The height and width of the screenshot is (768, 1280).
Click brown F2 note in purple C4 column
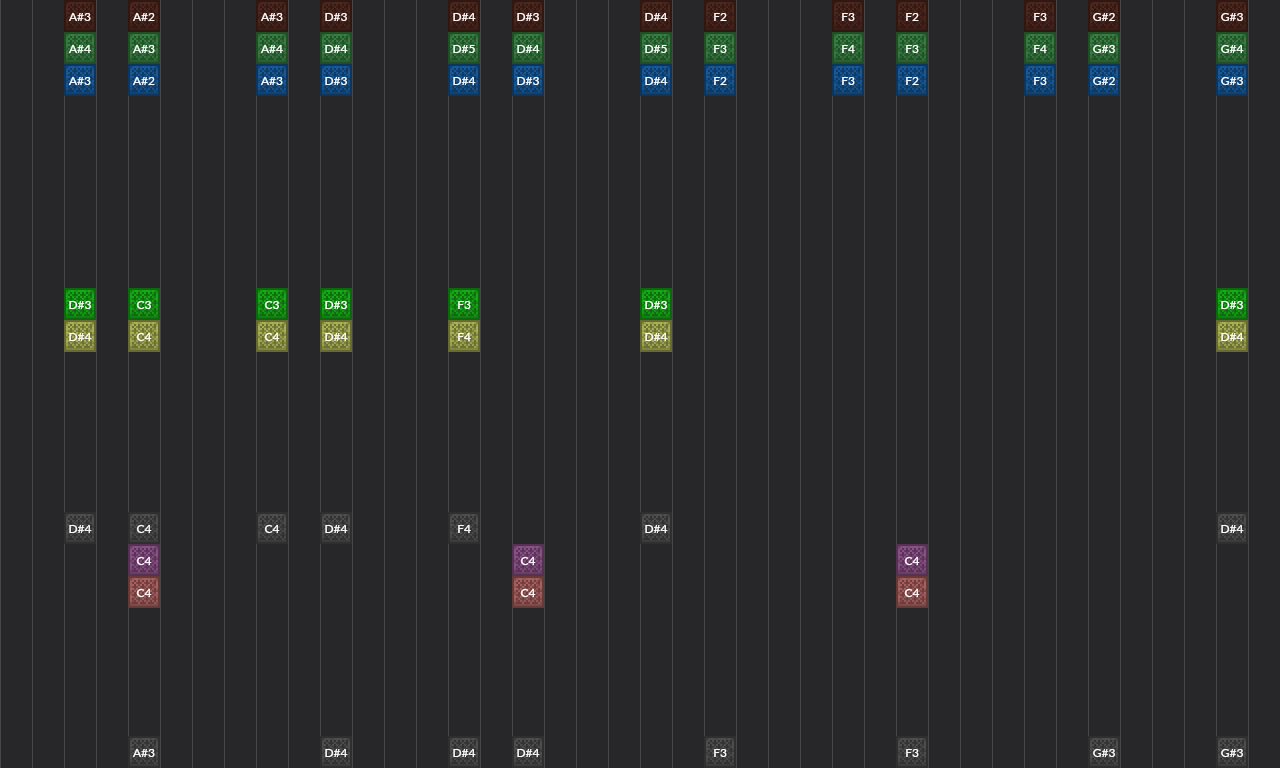[x=912, y=17]
